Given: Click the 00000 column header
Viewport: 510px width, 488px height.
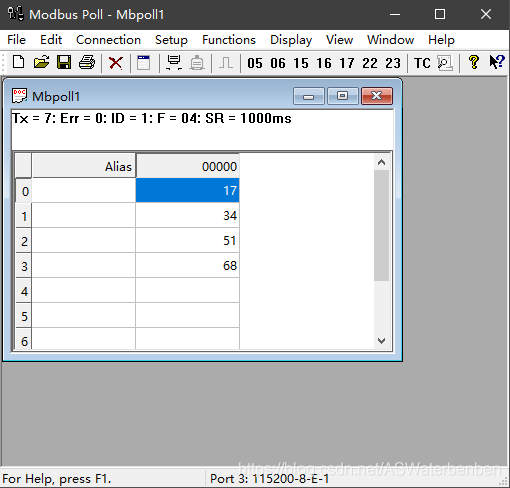Looking at the screenshot, I should (x=188, y=166).
